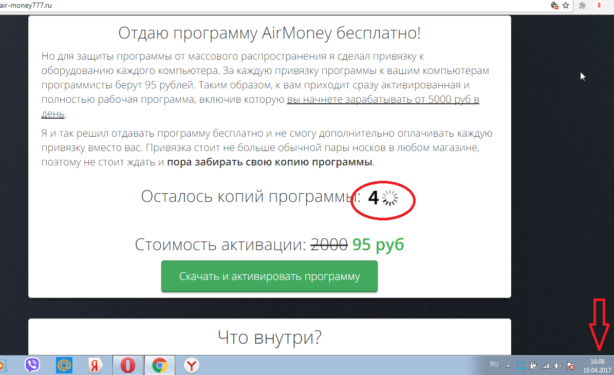
Task: Open the puzzle-piece extension icon
Action: 582,5
